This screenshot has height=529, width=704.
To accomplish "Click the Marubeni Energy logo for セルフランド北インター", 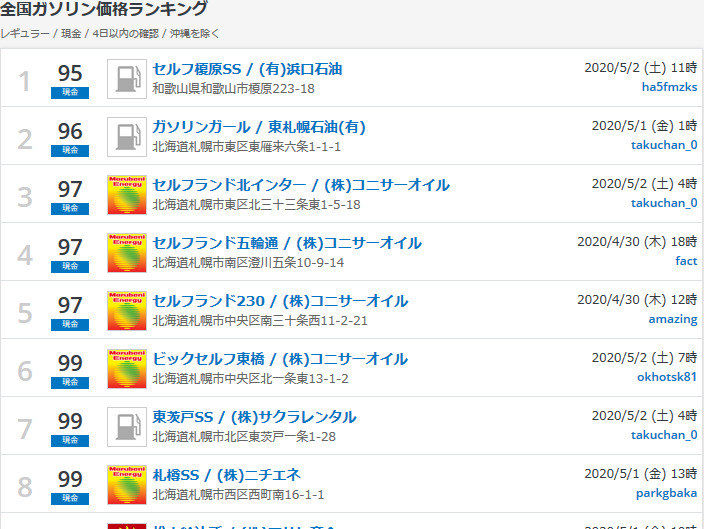I will (127, 194).
